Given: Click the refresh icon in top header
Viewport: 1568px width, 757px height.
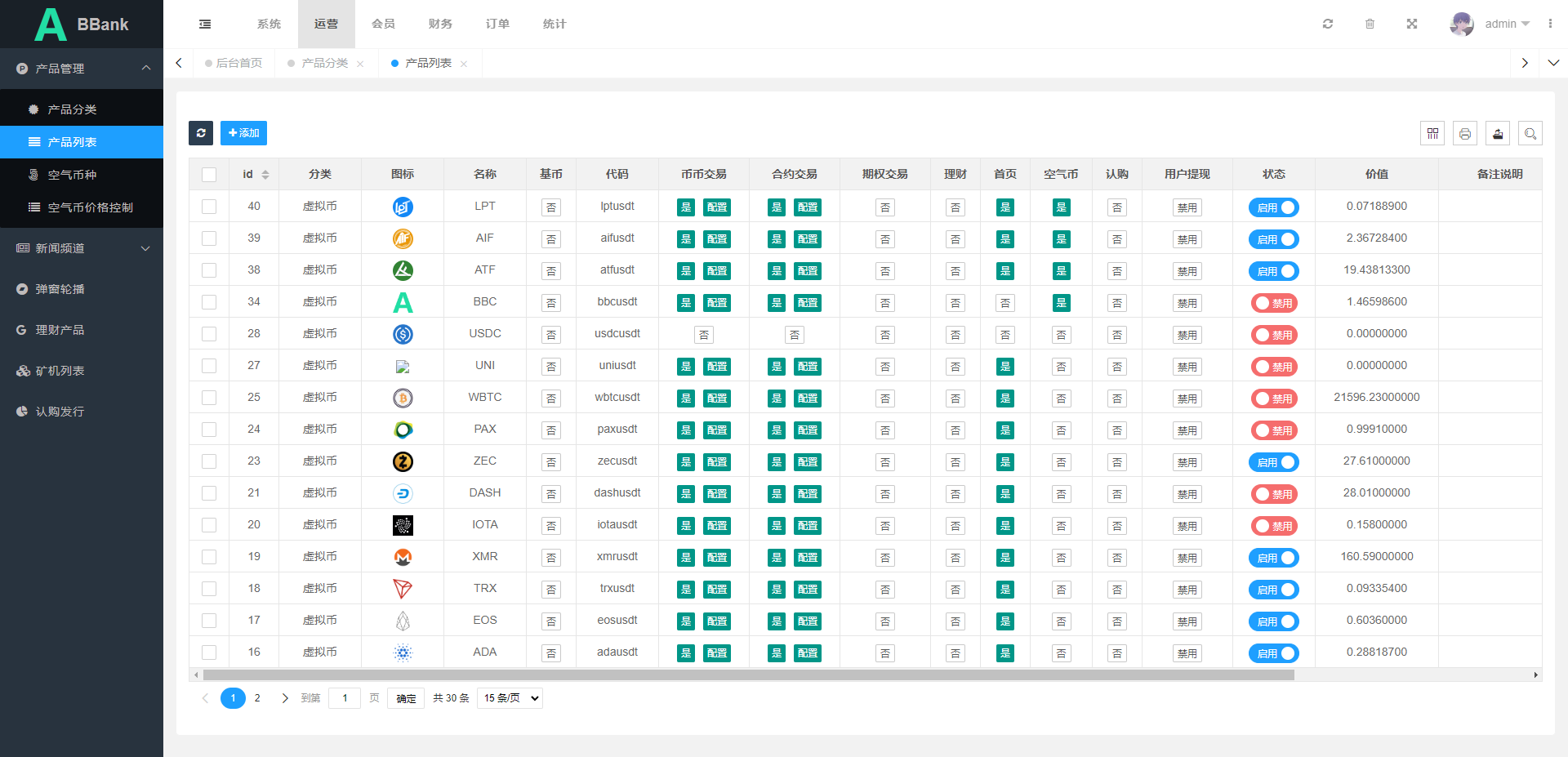Looking at the screenshot, I should point(1328,24).
